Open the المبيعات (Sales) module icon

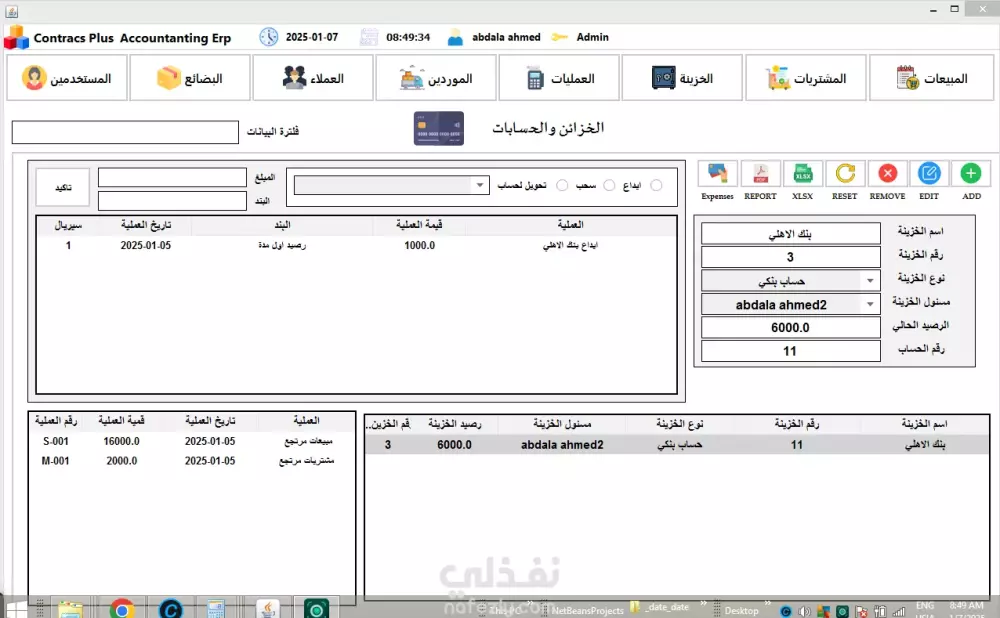click(930, 77)
